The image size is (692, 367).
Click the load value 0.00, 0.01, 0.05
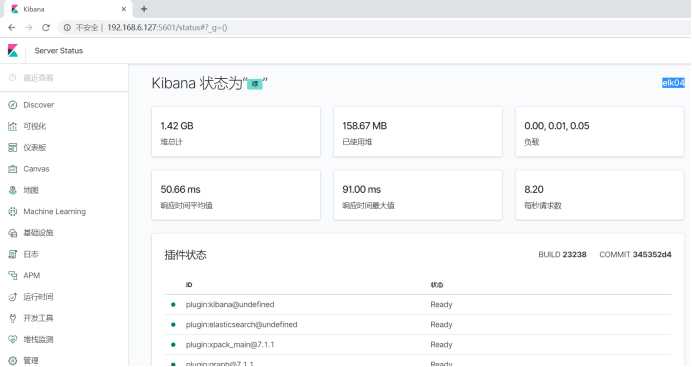click(557, 126)
